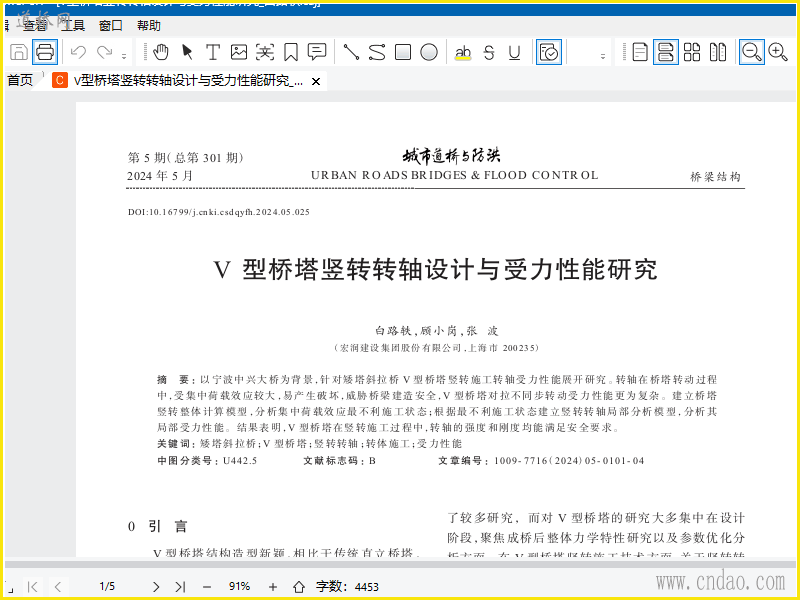Select the straight Line drawing tool

351,52
